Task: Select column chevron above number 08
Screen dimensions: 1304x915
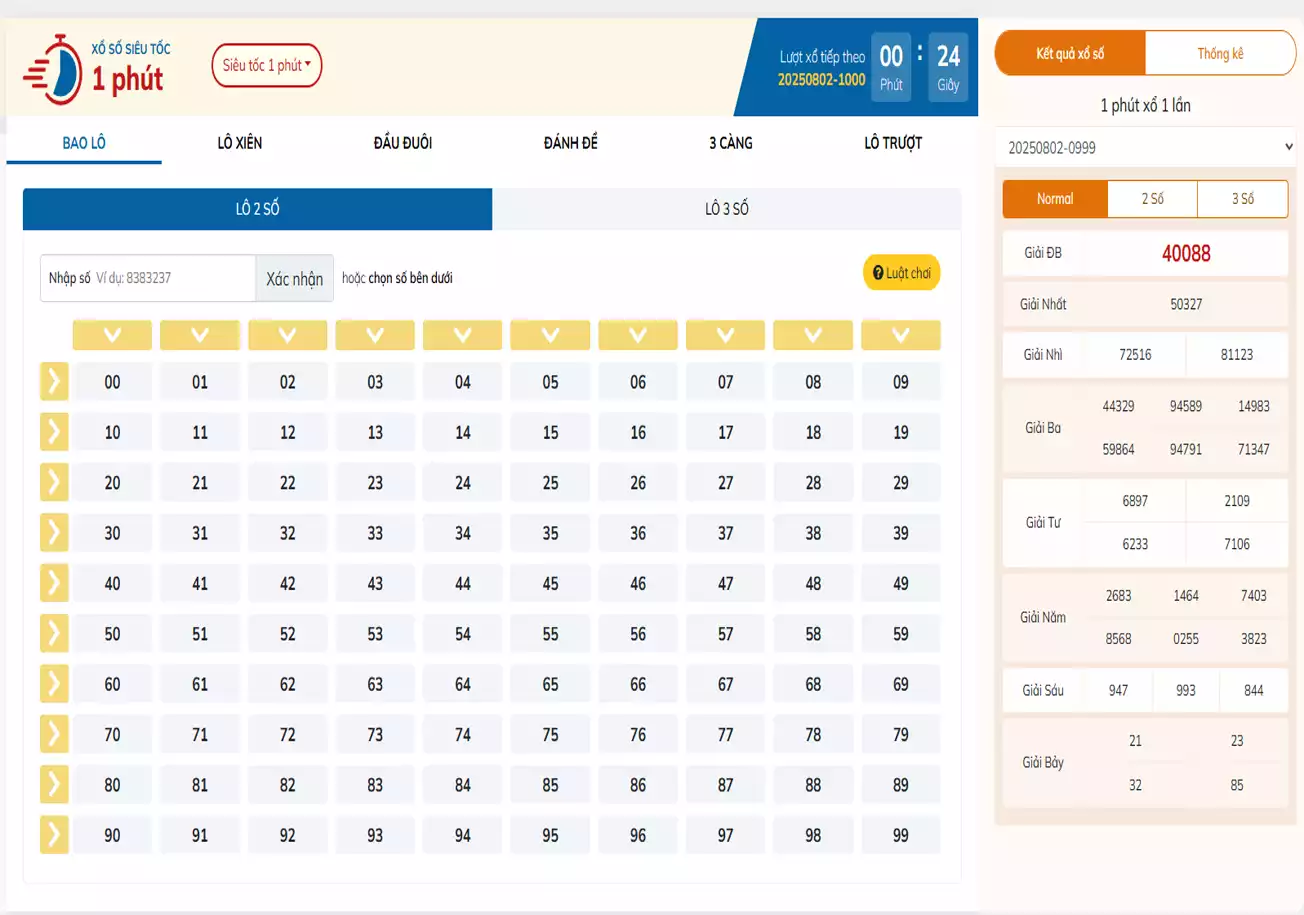Action: coord(813,335)
